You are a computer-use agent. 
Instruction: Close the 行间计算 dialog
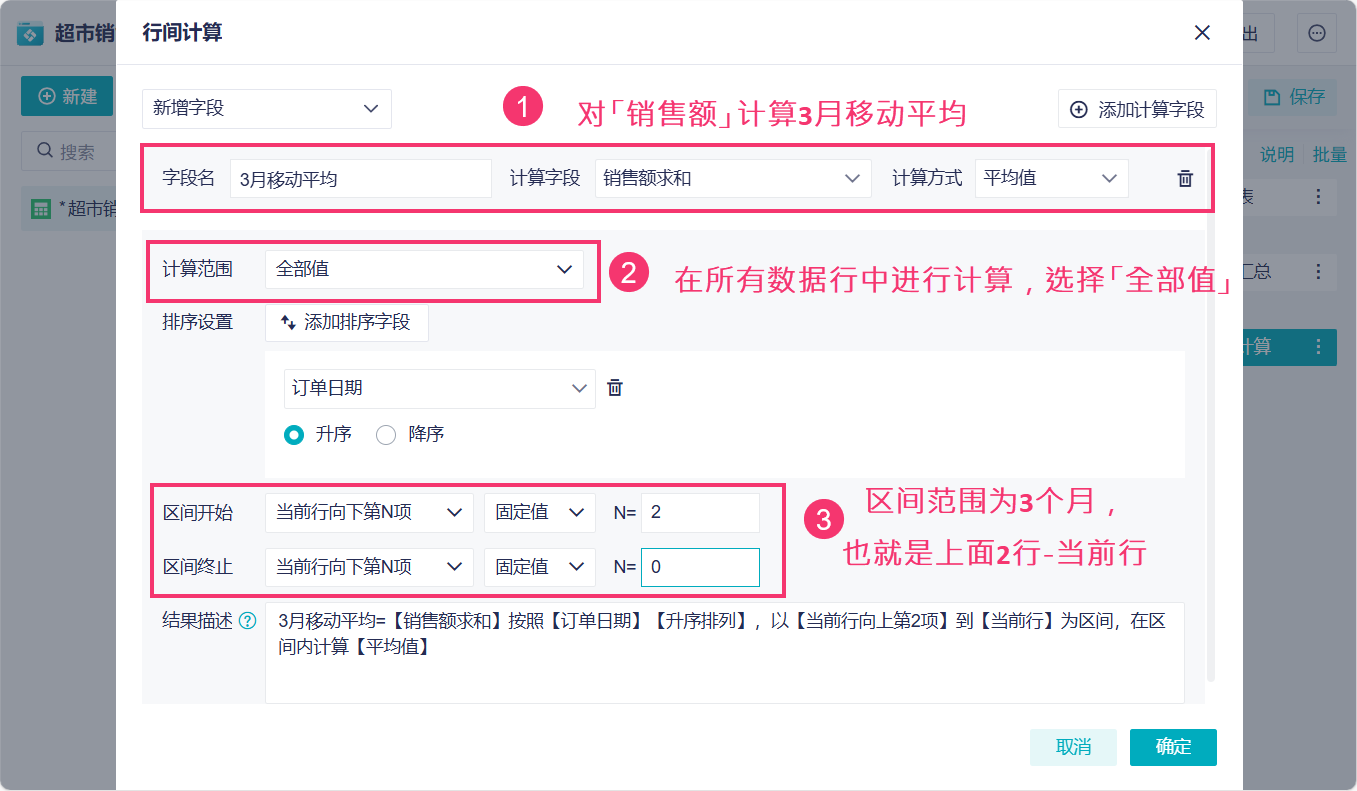click(1202, 33)
